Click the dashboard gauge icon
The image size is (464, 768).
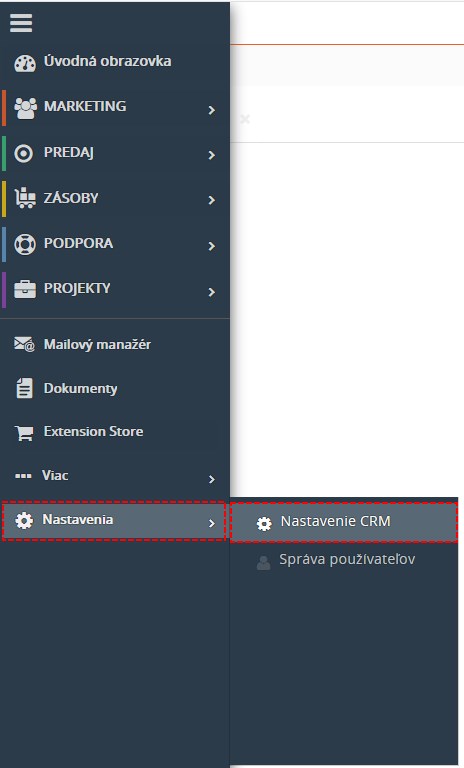[x=24, y=63]
